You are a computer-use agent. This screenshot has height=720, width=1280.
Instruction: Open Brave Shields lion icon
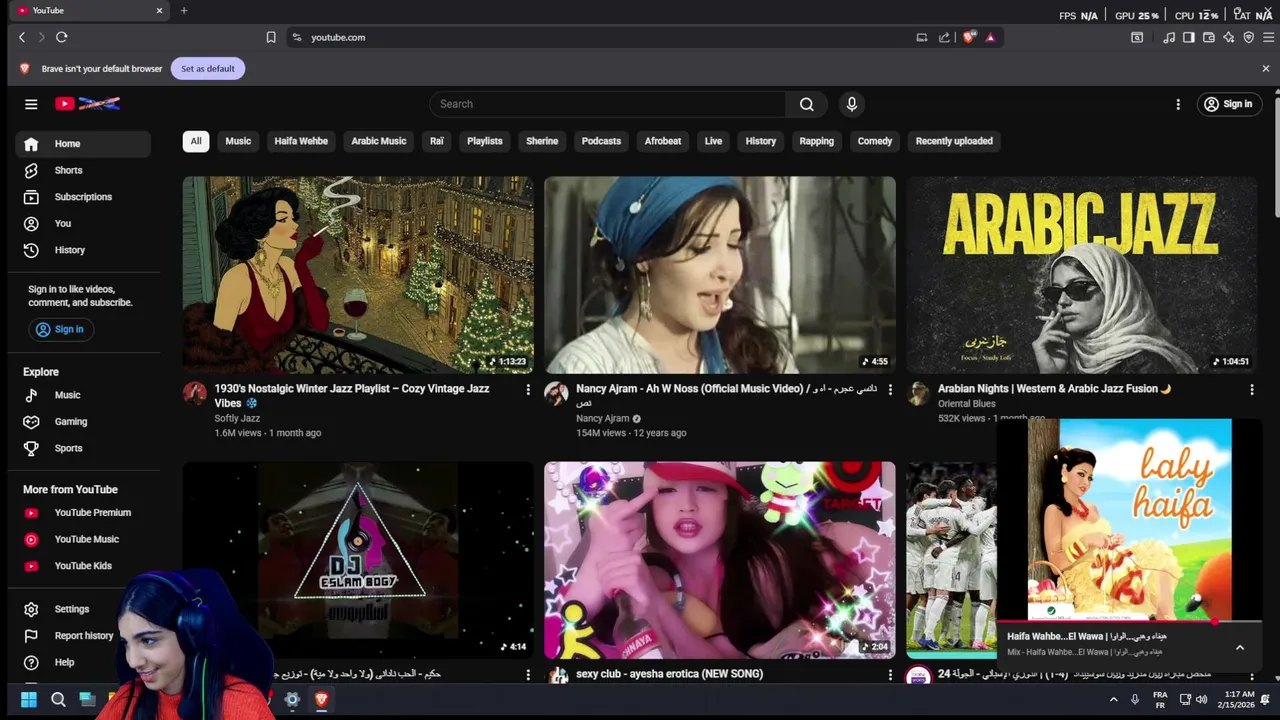click(968, 37)
